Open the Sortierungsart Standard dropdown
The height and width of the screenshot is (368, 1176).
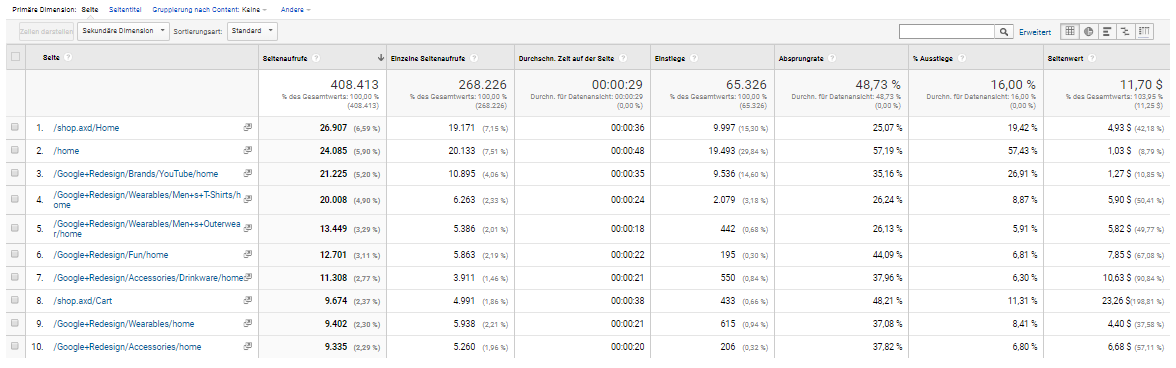(252, 31)
